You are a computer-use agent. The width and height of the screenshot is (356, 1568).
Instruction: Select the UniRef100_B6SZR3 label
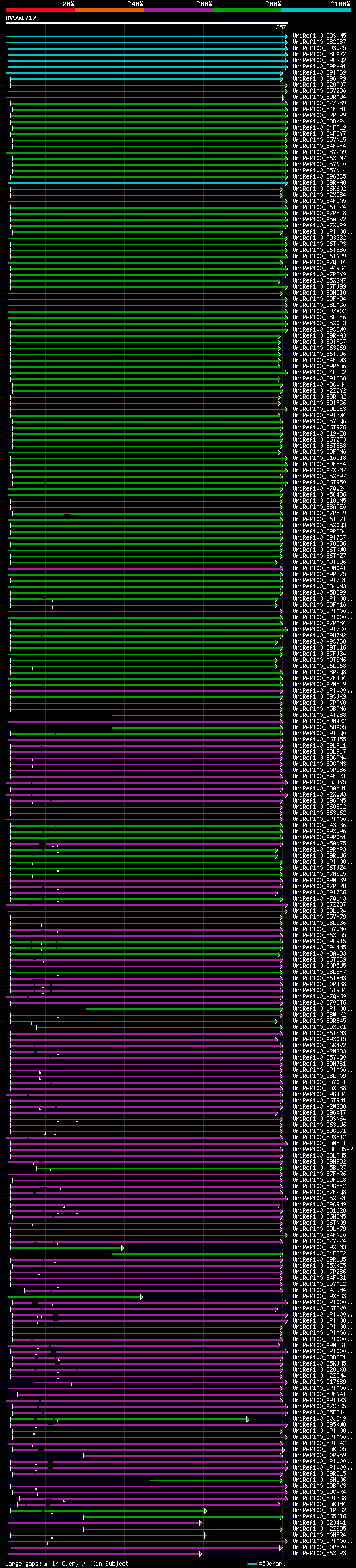tap(319, 1553)
